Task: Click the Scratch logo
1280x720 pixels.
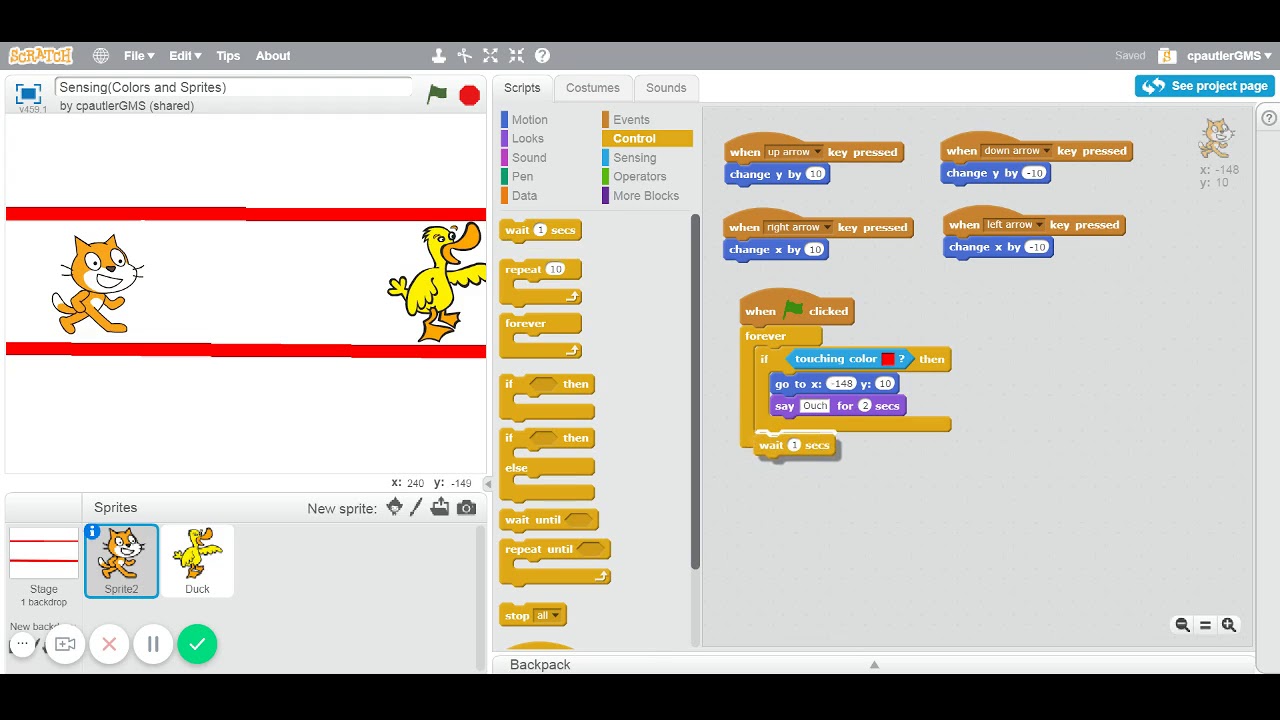Action: click(41, 56)
